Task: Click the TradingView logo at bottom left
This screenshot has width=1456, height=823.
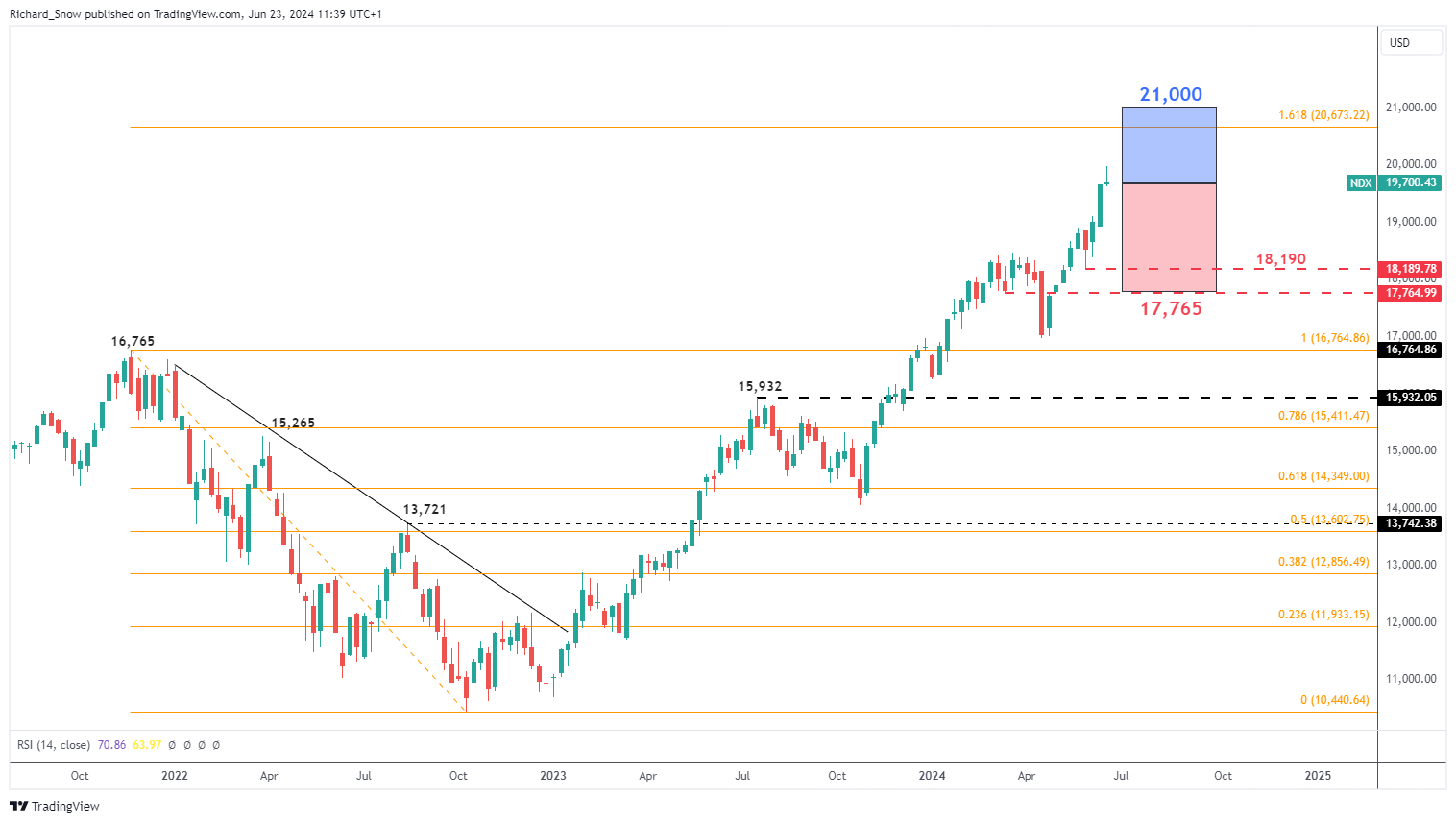Action: [x=56, y=806]
